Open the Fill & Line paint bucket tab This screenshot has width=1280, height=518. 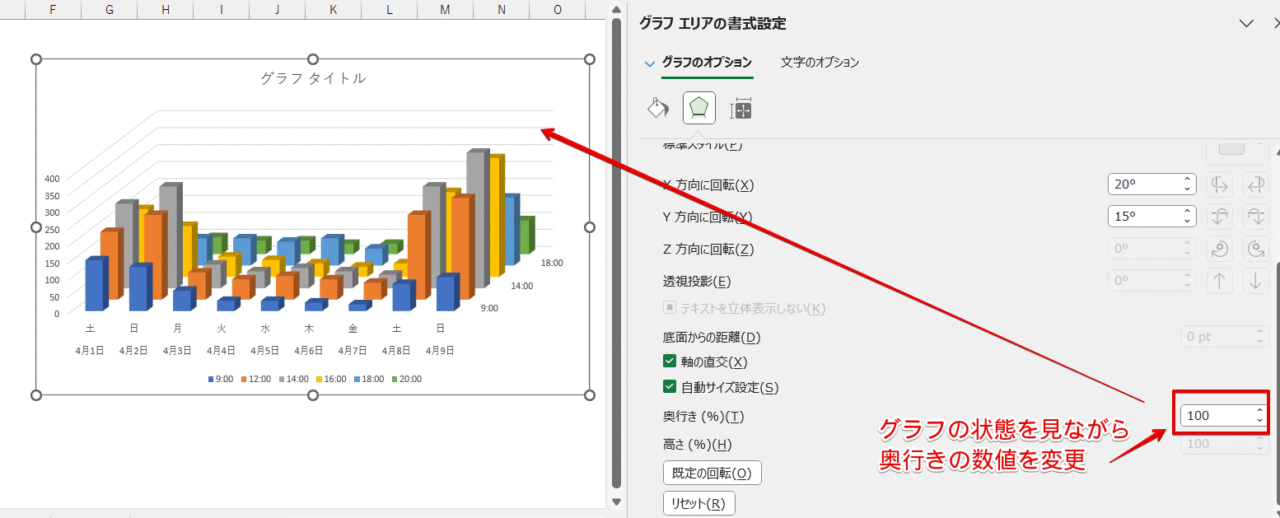(657, 108)
